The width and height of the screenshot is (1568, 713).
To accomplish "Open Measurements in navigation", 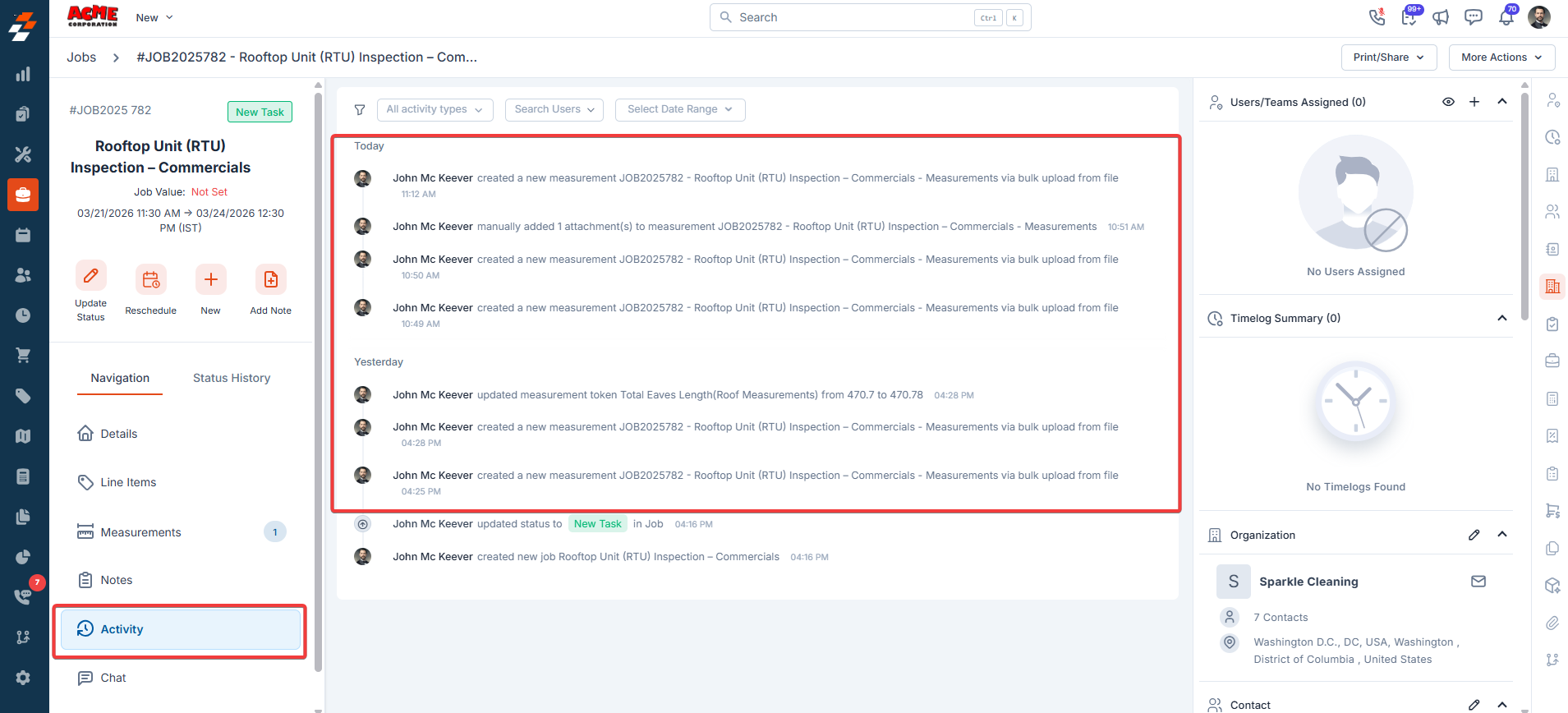I will click(x=181, y=532).
